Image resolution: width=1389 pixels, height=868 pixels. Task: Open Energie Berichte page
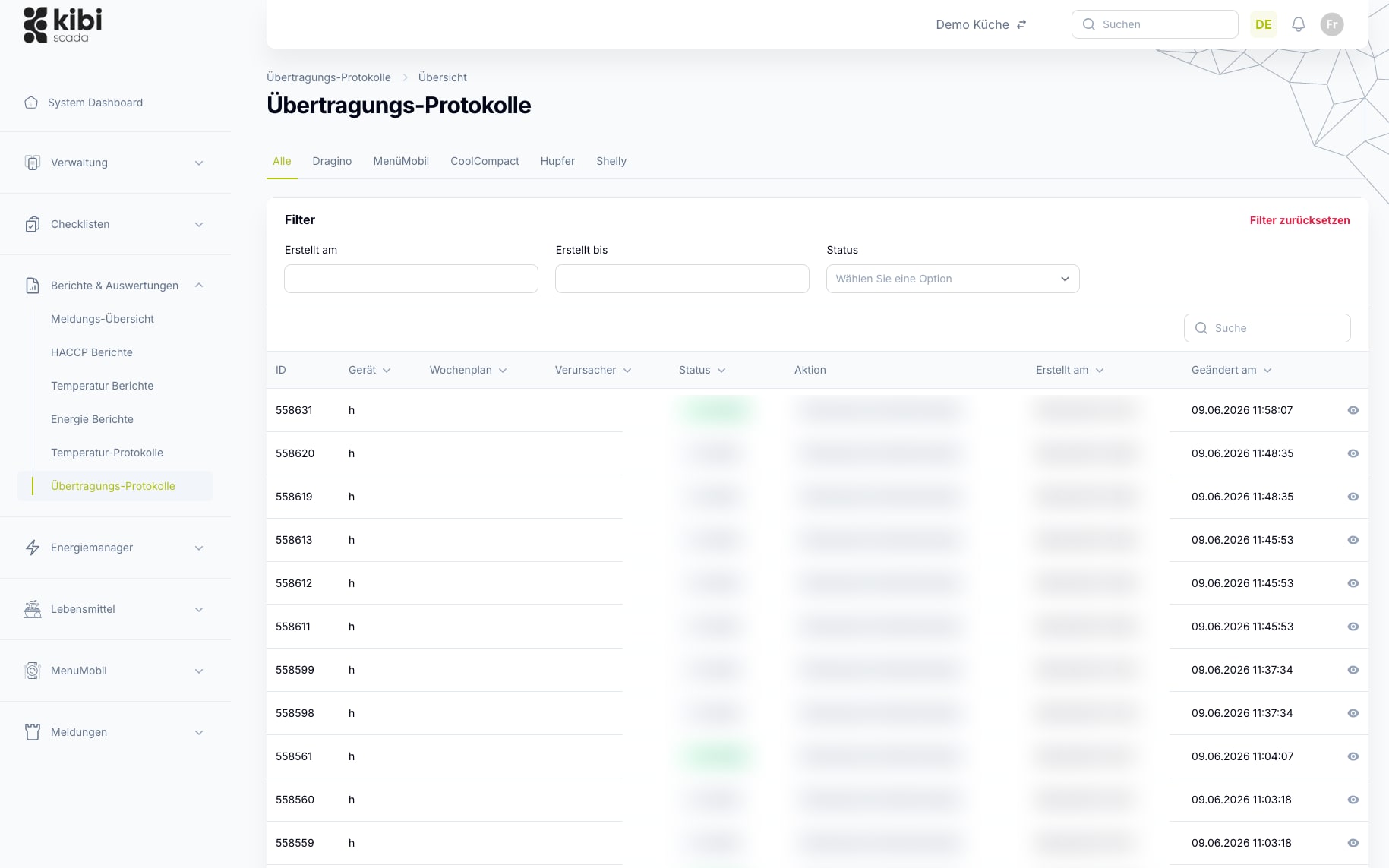[92, 419]
